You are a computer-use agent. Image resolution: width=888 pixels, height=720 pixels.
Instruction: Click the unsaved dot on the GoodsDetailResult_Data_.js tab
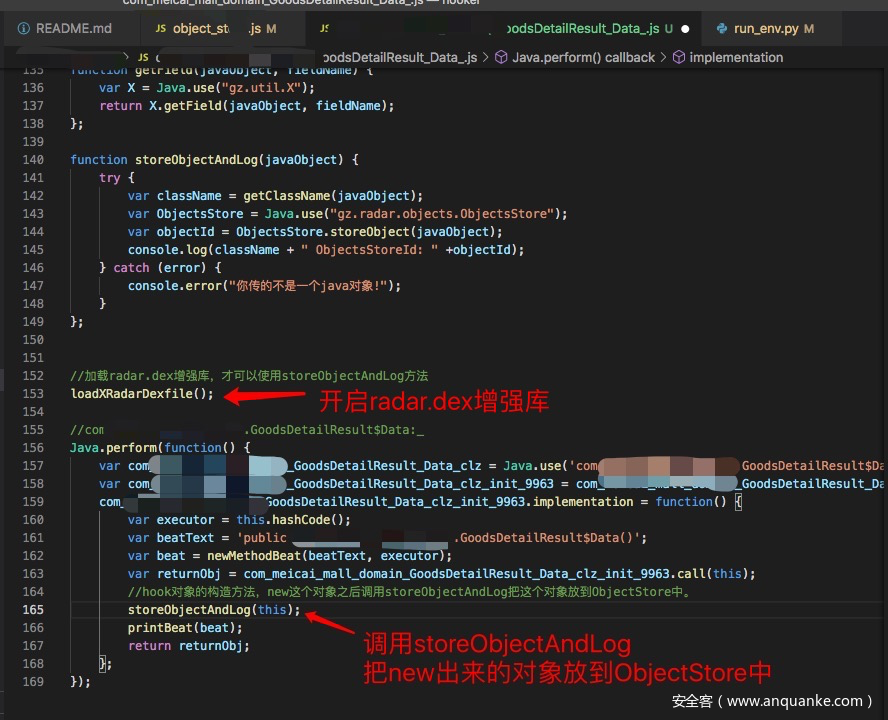[686, 28]
